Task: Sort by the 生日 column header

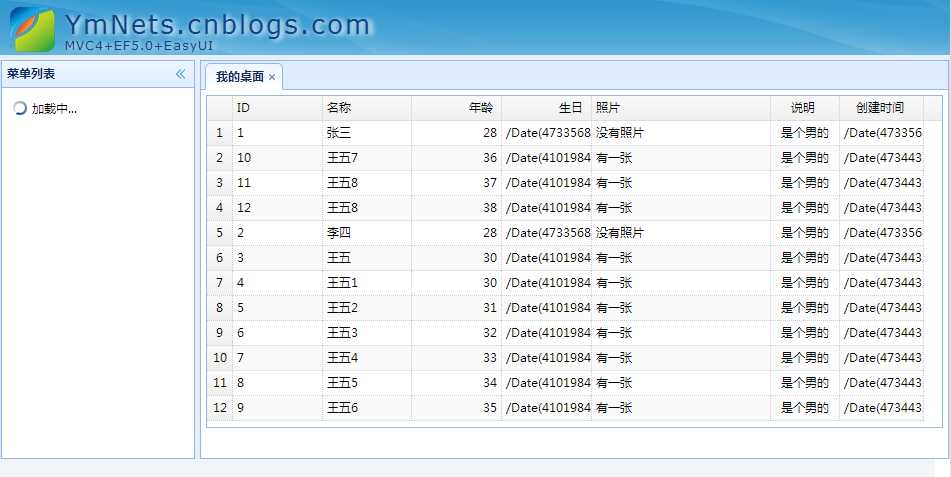Action: [x=546, y=108]
